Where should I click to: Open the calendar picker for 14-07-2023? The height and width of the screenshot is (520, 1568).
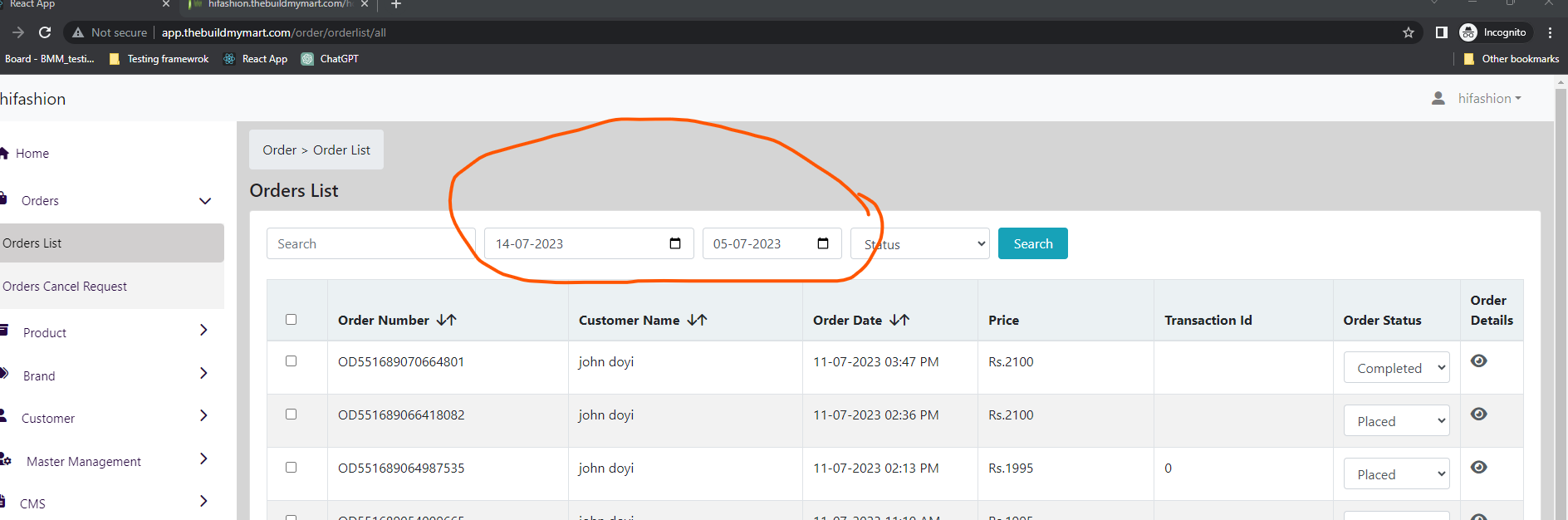click(675, 243)
